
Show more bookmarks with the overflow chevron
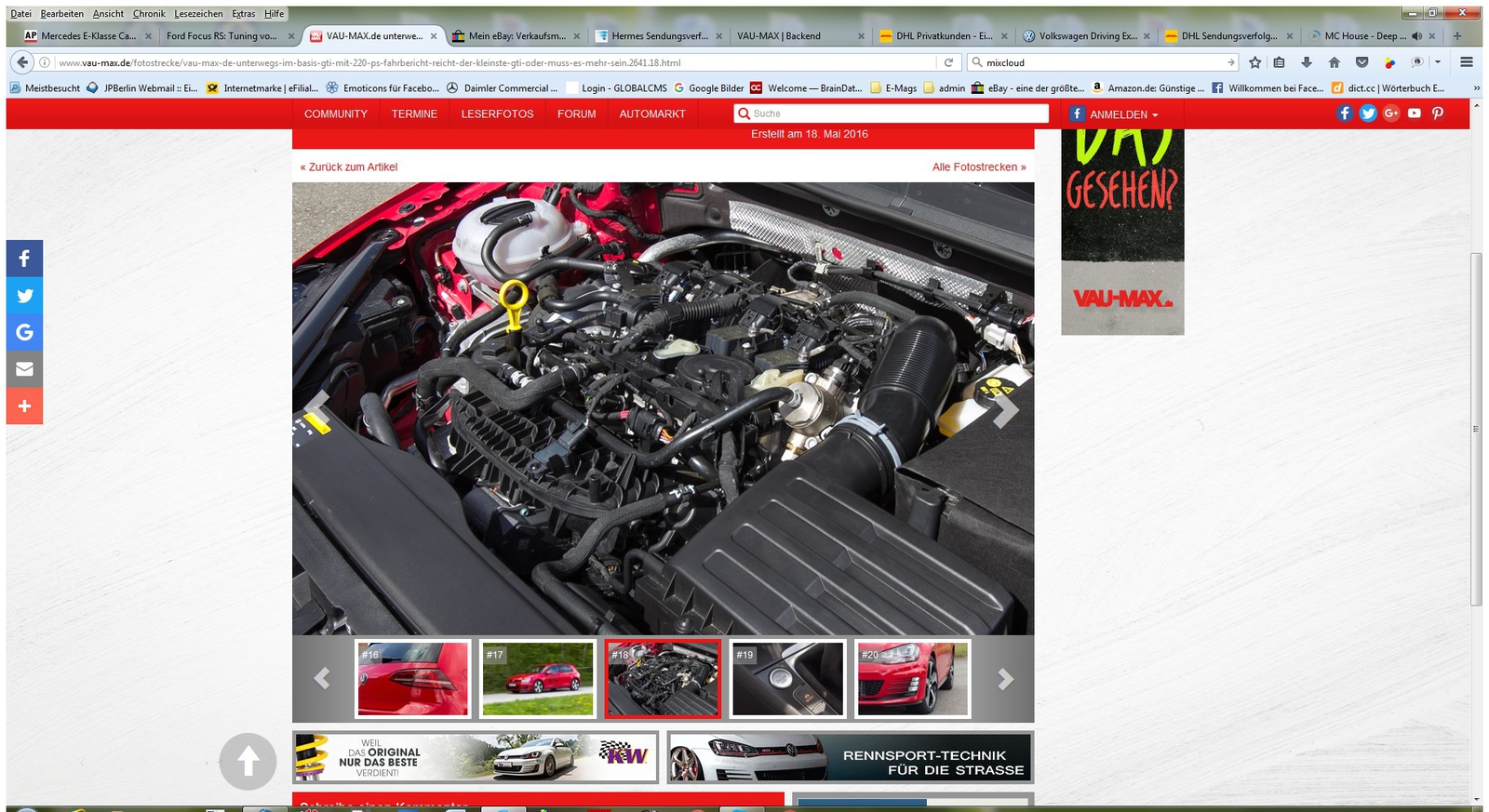click(1476, 88)
